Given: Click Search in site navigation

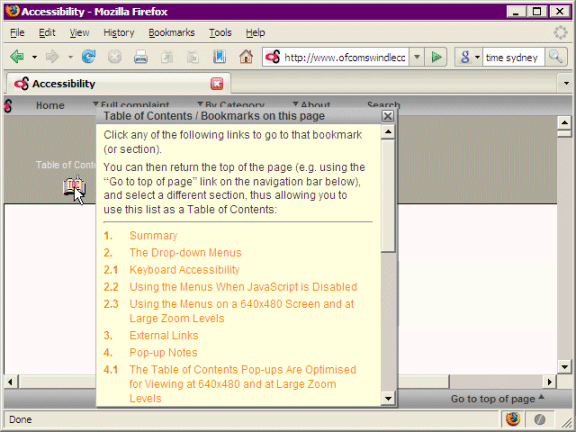Looking at the screenshot, I should point(384,104).
